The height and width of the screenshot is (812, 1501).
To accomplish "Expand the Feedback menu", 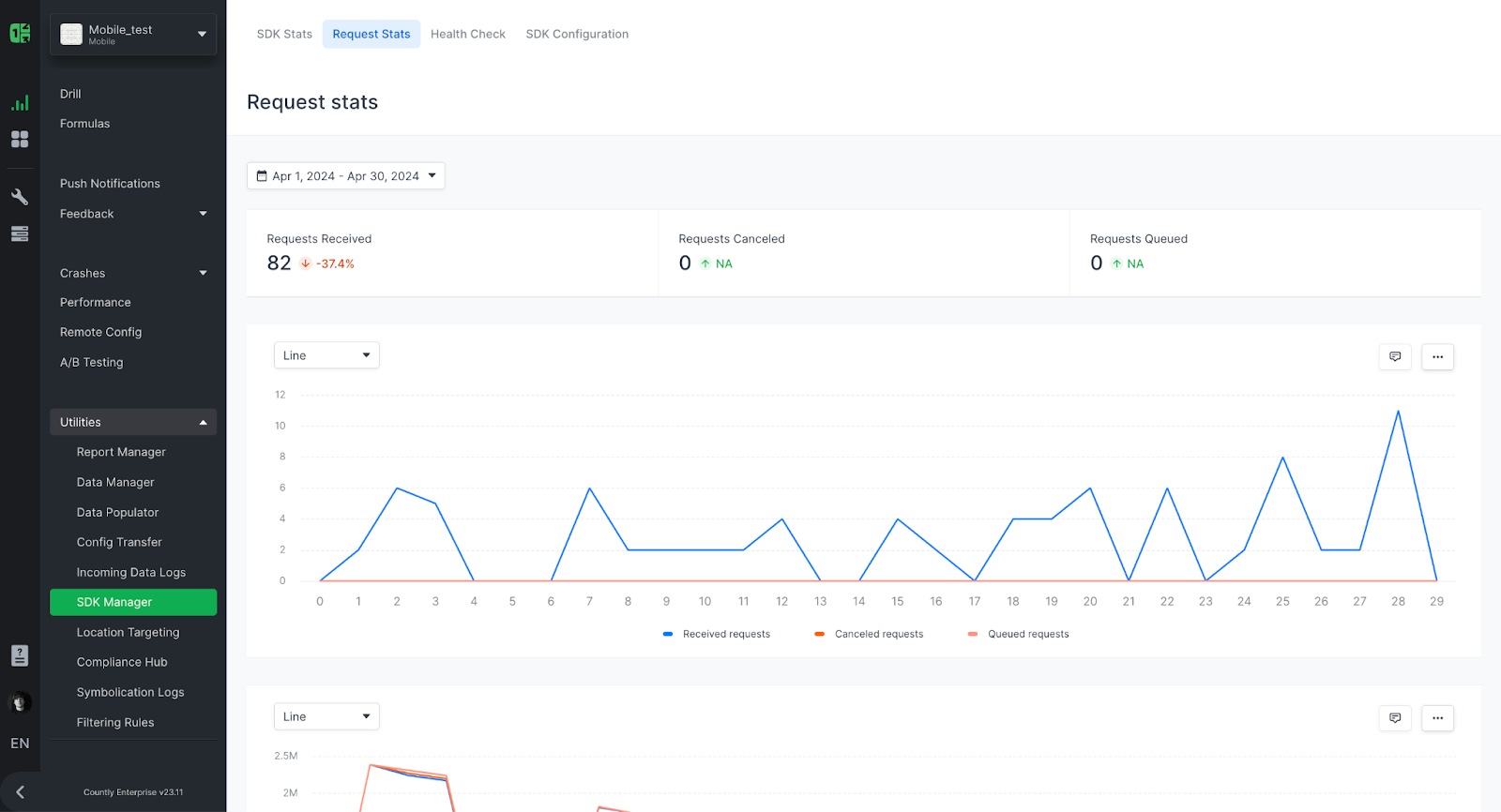I will 133,214.
